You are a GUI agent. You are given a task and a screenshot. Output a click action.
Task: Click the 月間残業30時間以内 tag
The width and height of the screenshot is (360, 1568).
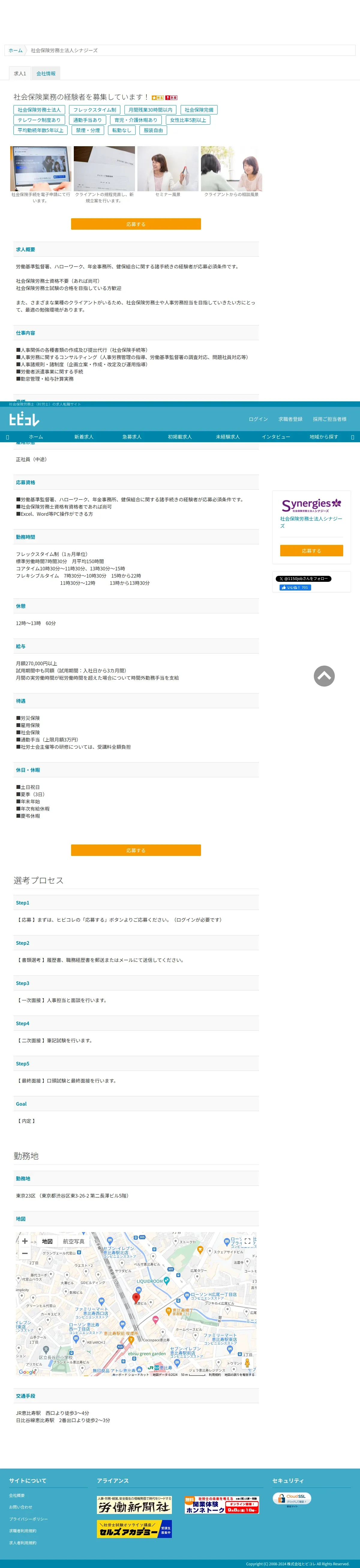(150, 110)
